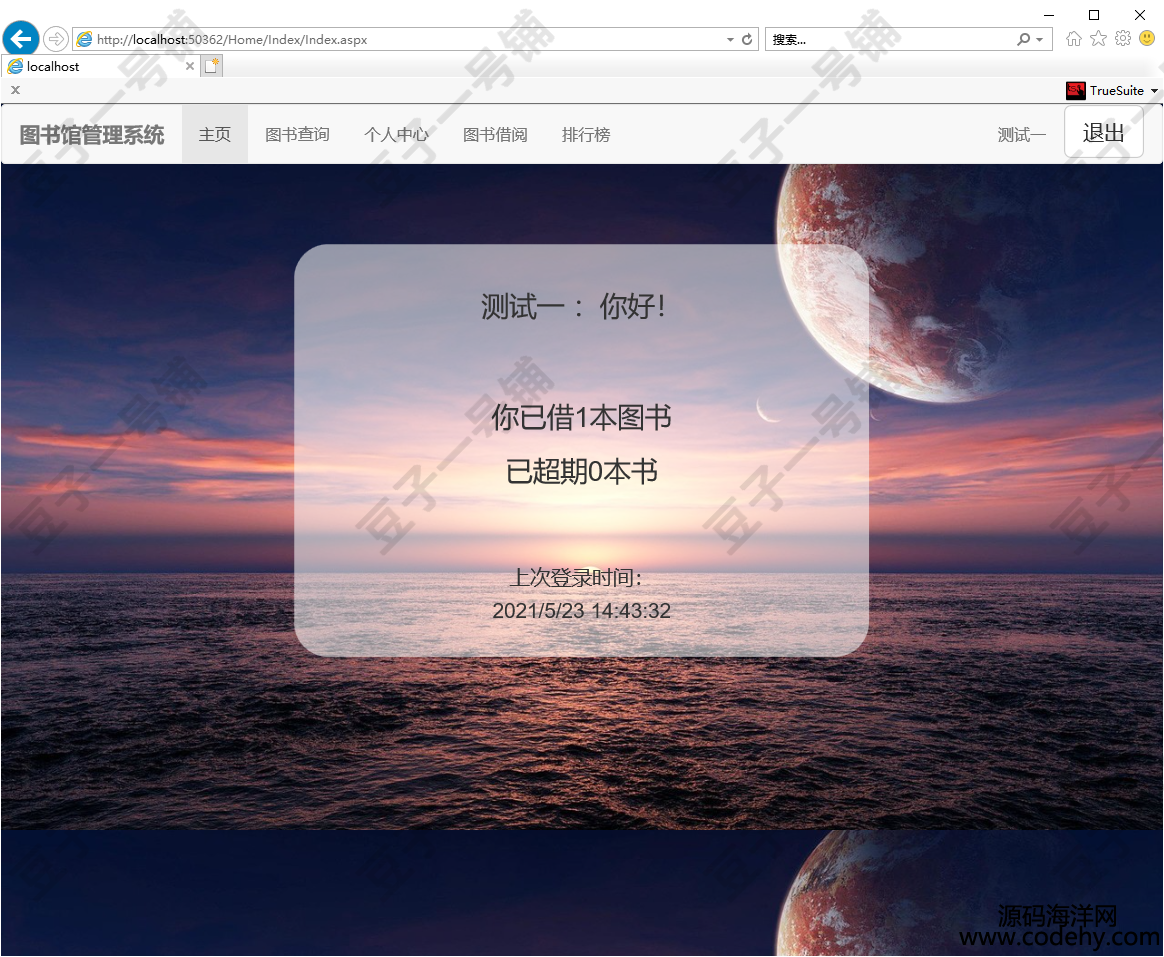
Task: Open 个人中心 in the navigation bar
Action: pyautogui.click(x=396, y=134)
